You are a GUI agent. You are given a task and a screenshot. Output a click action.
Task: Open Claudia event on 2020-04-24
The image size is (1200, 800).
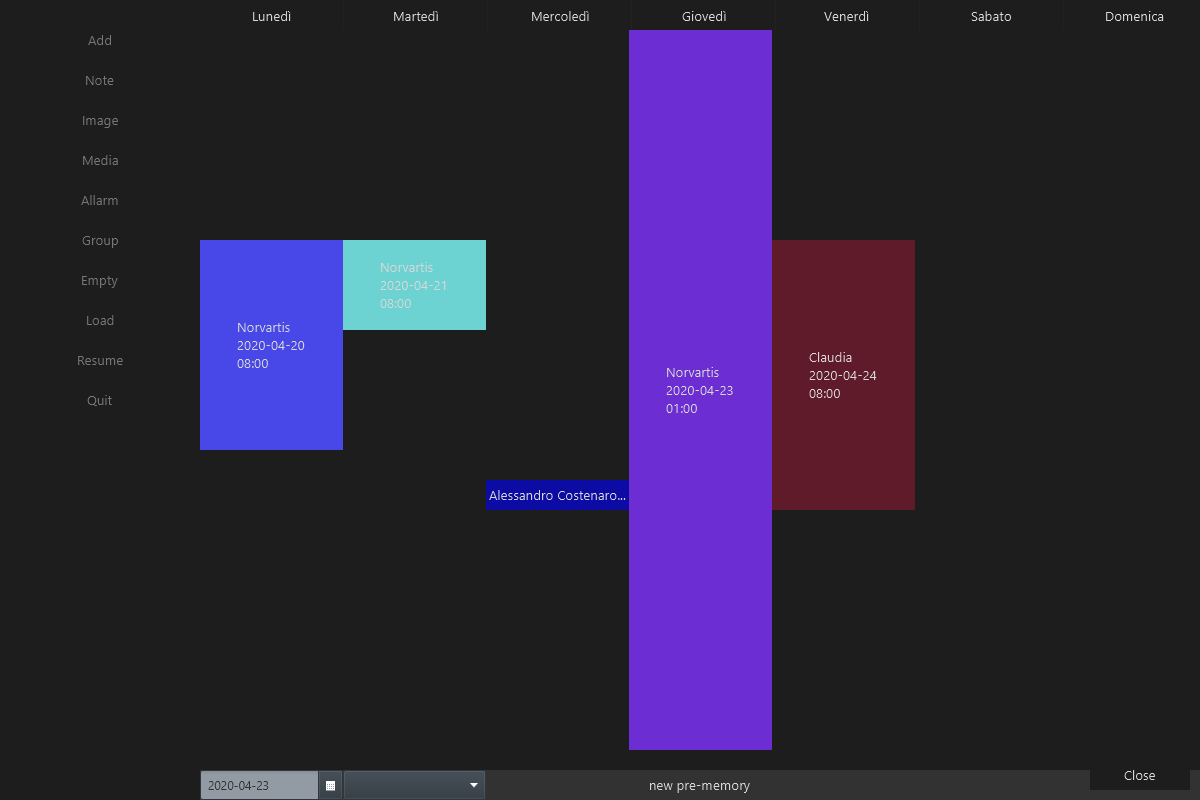(x=843, y=375)
